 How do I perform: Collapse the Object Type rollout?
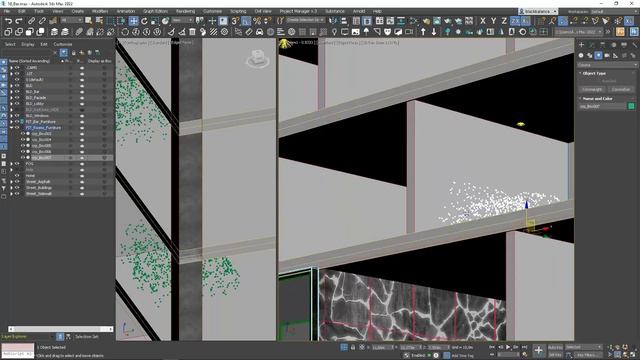(x=594, y=73)
